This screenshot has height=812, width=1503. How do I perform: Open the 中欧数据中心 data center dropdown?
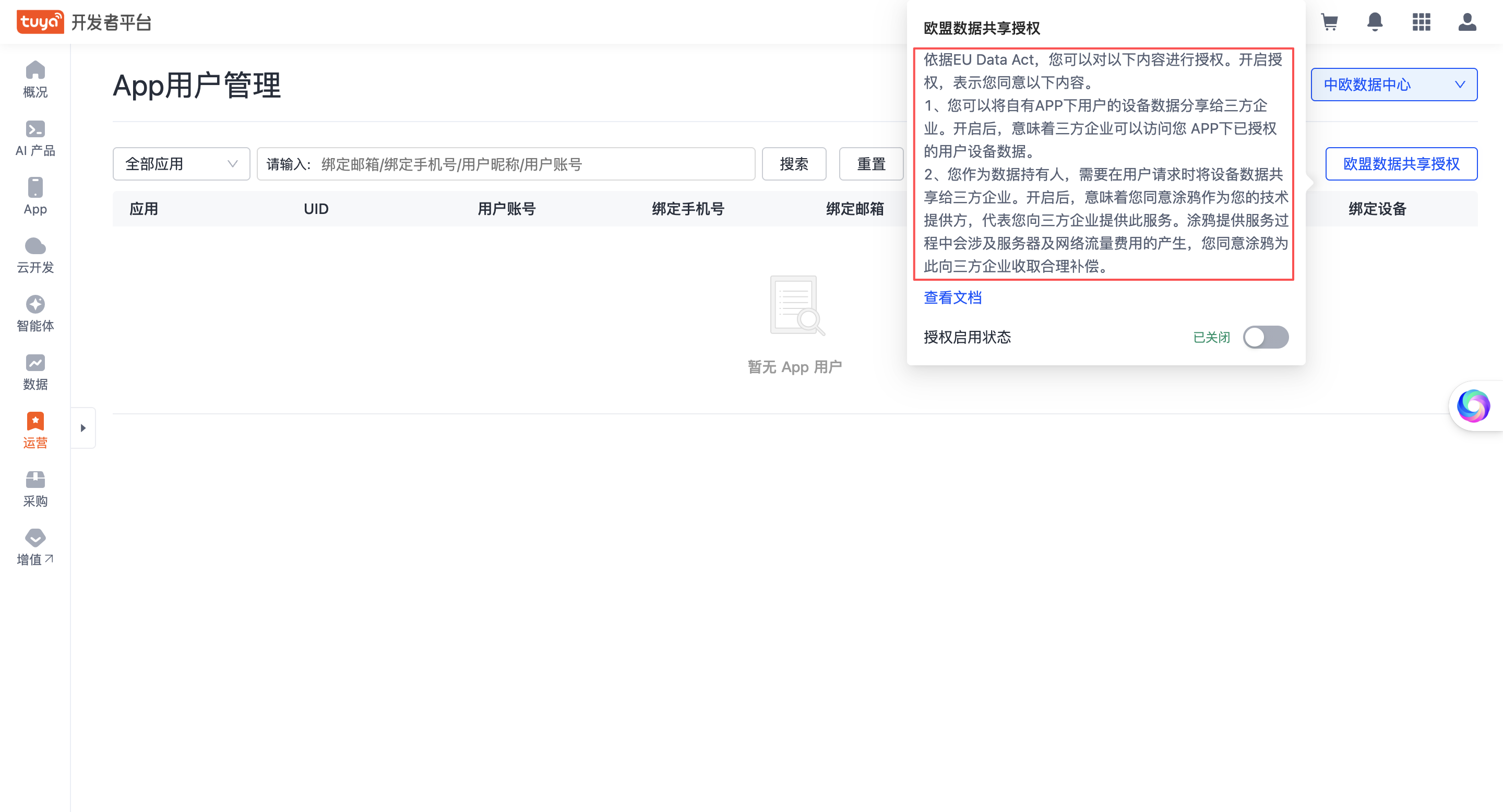pos(1393,85)
